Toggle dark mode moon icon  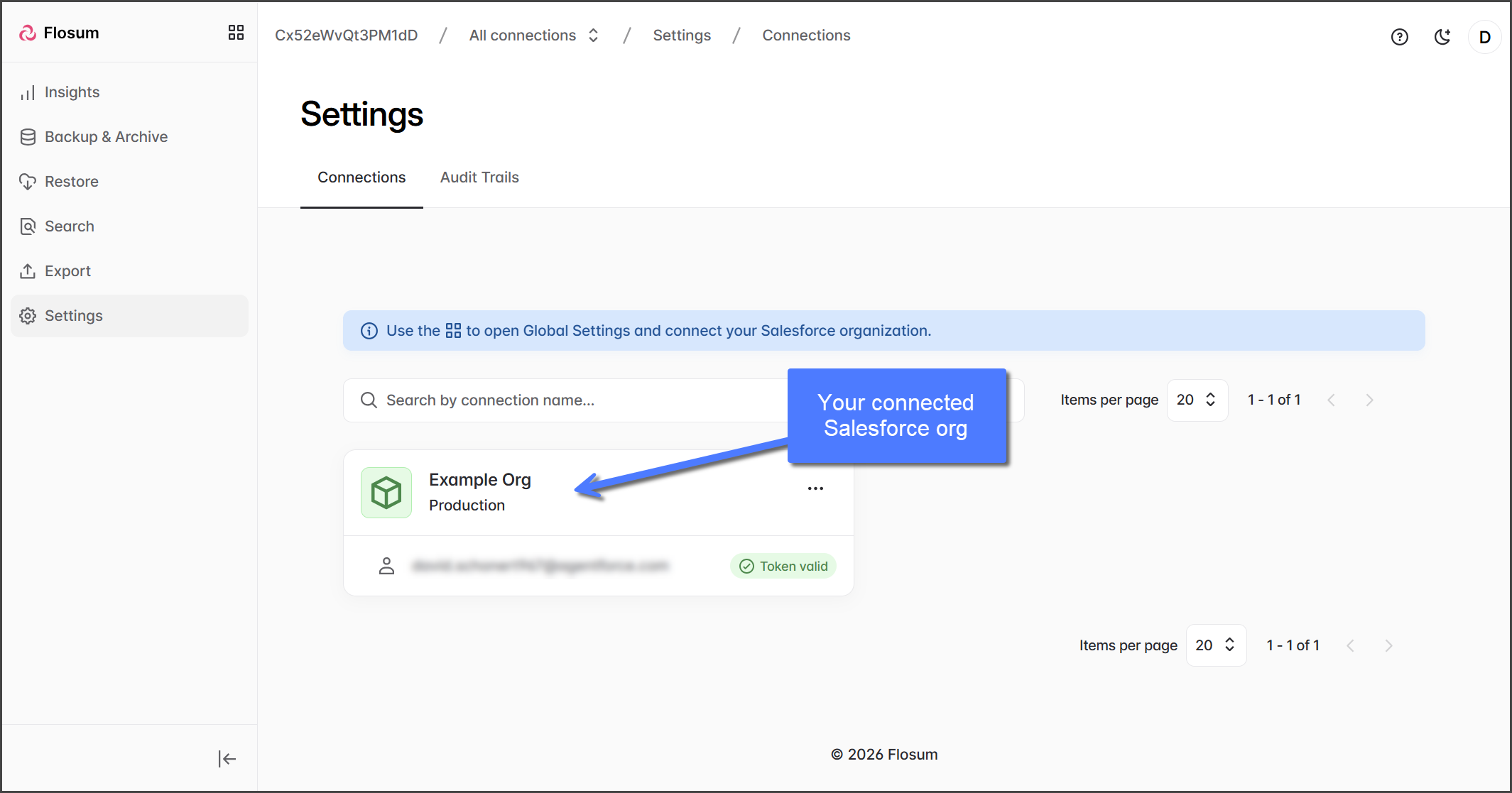[x=1442, y=37]
